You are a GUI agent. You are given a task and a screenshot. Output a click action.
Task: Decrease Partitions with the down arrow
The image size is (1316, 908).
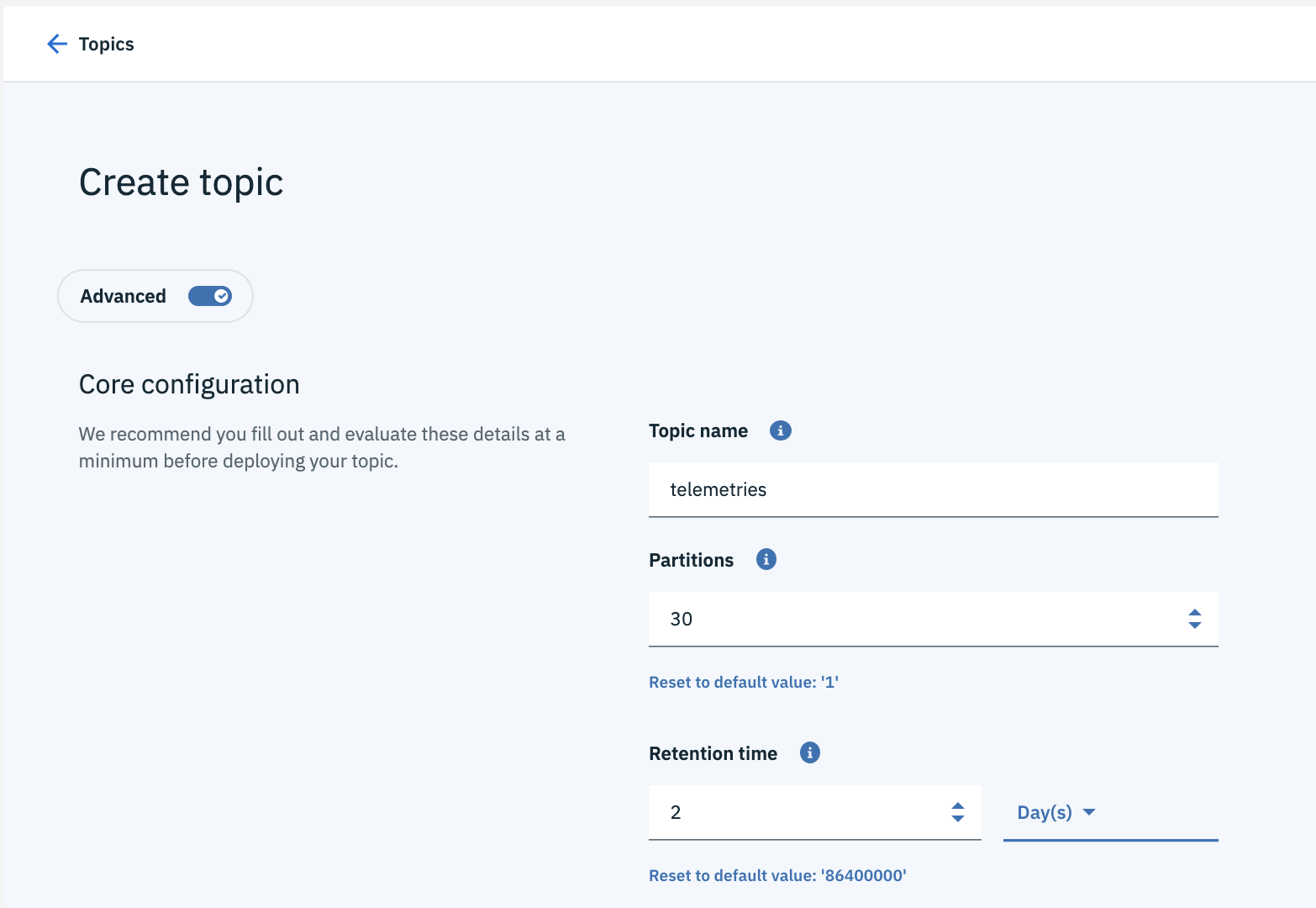point(1194,626)
